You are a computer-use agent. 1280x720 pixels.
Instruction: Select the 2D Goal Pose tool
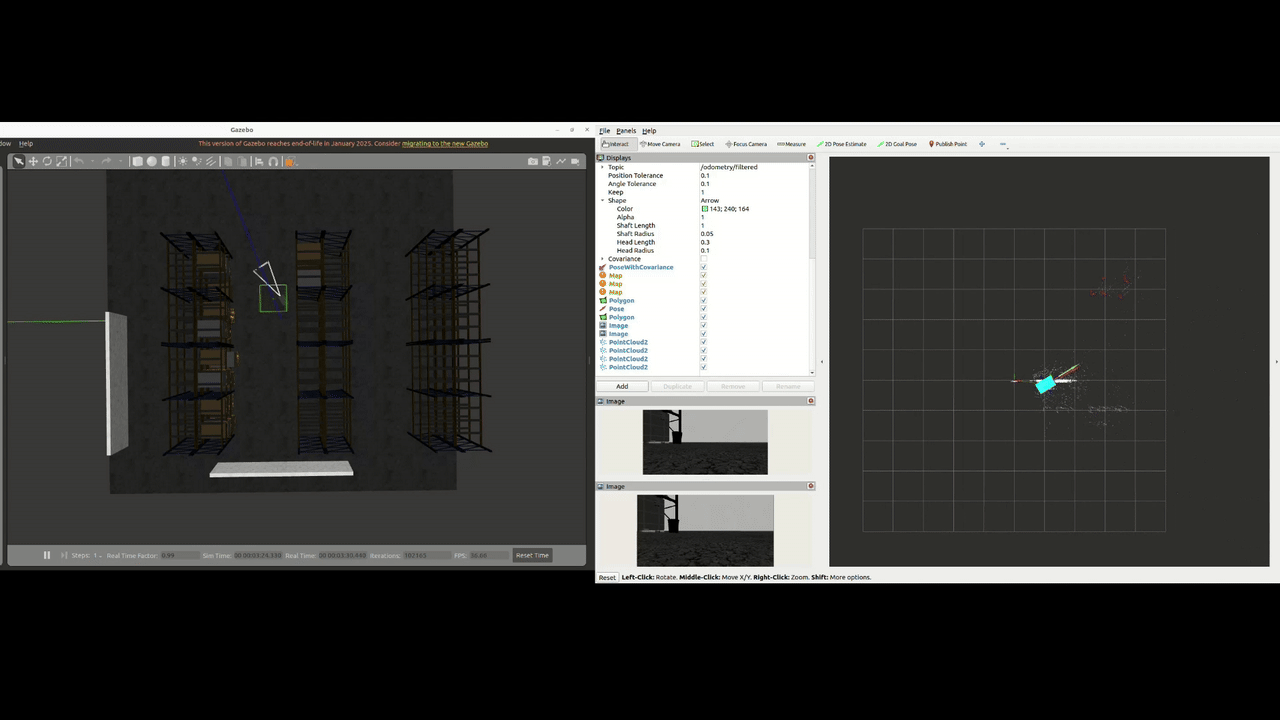click(x=897, y=144)
